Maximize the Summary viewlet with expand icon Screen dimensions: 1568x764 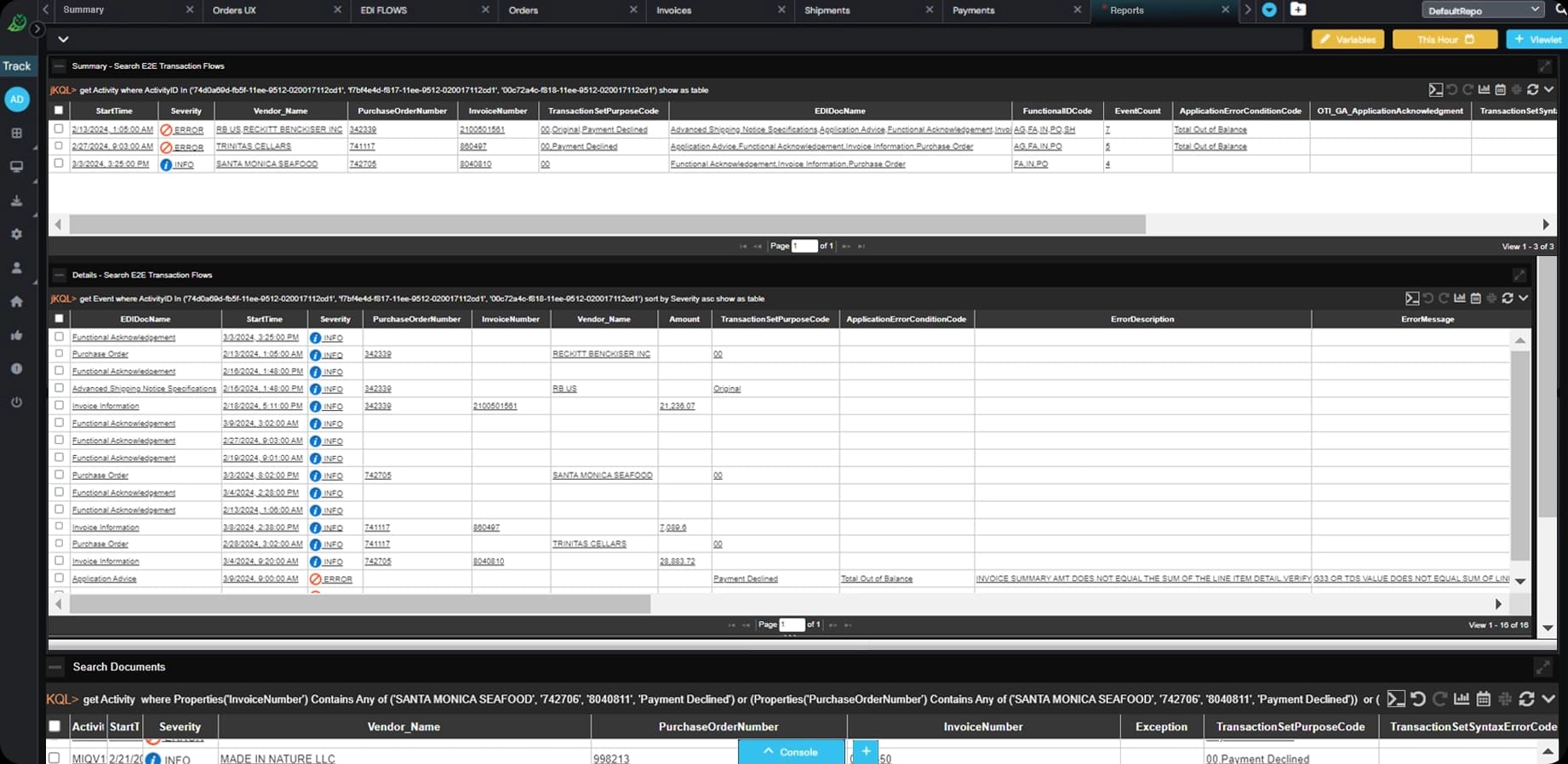point(1544,66)
